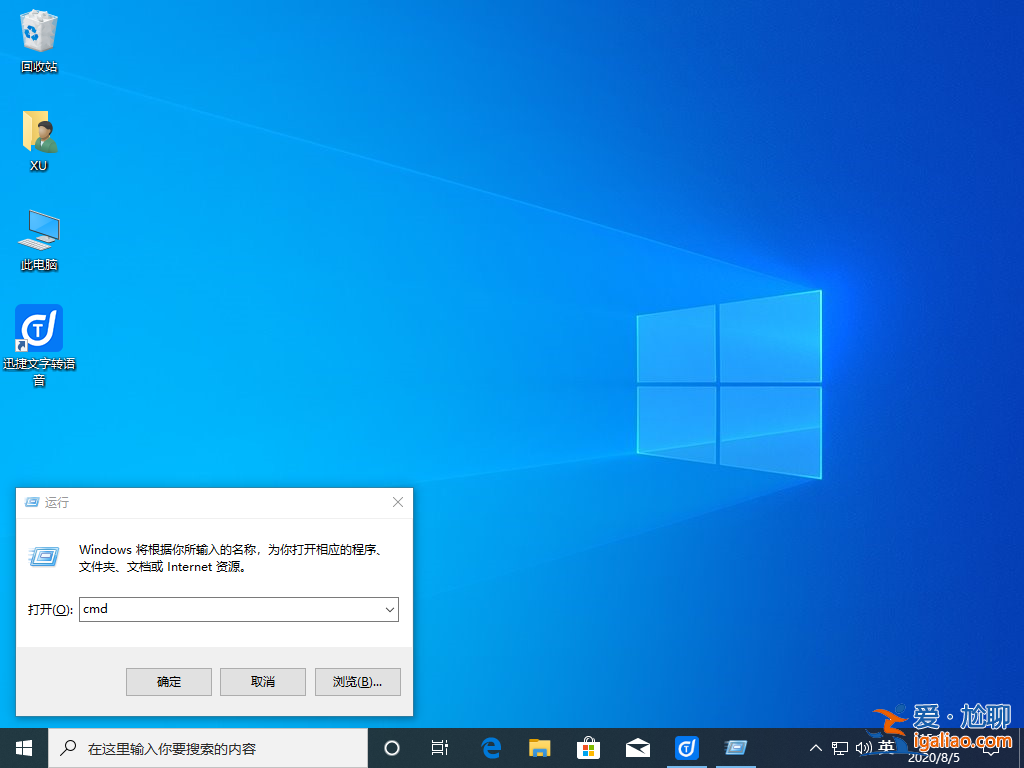This screenshot has height=768, width=1024.
Task: Open network settings from the tray
Action: tap(840, 747)
